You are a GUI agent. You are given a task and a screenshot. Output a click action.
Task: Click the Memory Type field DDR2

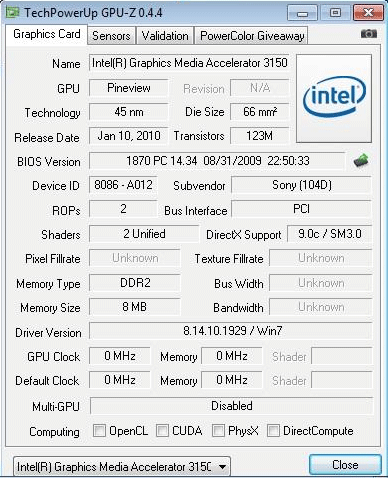click(135, 283)
